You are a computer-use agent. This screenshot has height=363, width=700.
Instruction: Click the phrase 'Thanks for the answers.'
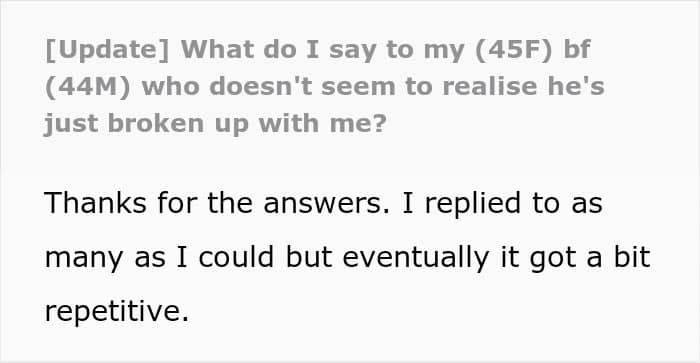click(x=217, y=203)
